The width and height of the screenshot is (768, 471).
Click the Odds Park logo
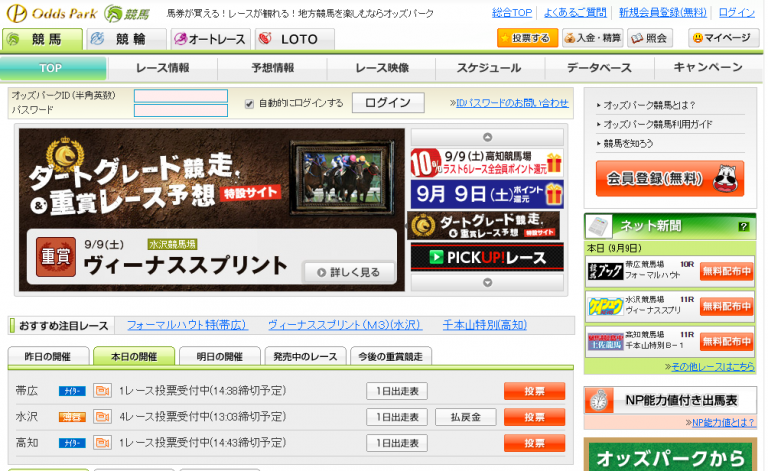[52, 13]
